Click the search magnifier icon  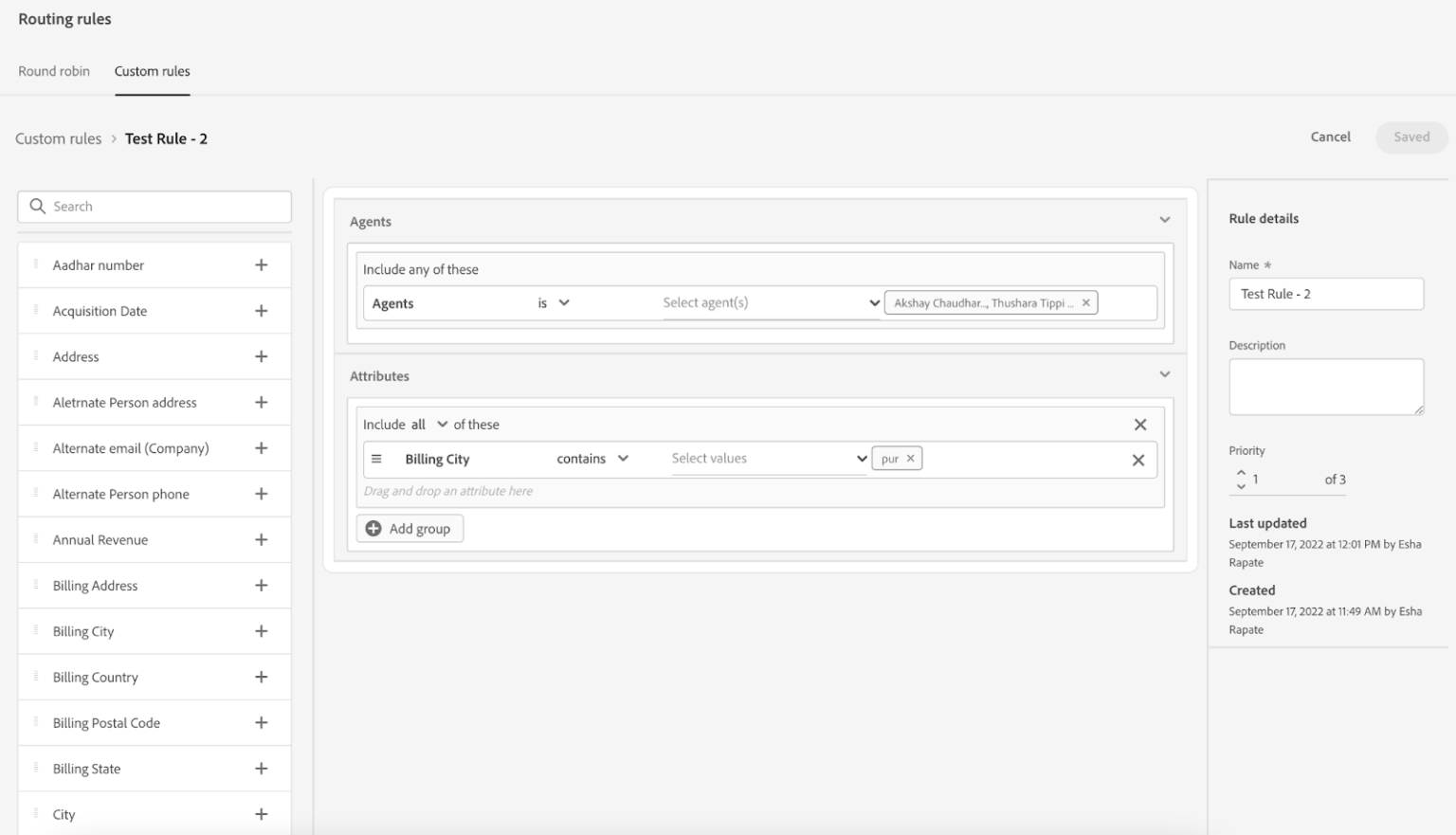coord(38,206)
